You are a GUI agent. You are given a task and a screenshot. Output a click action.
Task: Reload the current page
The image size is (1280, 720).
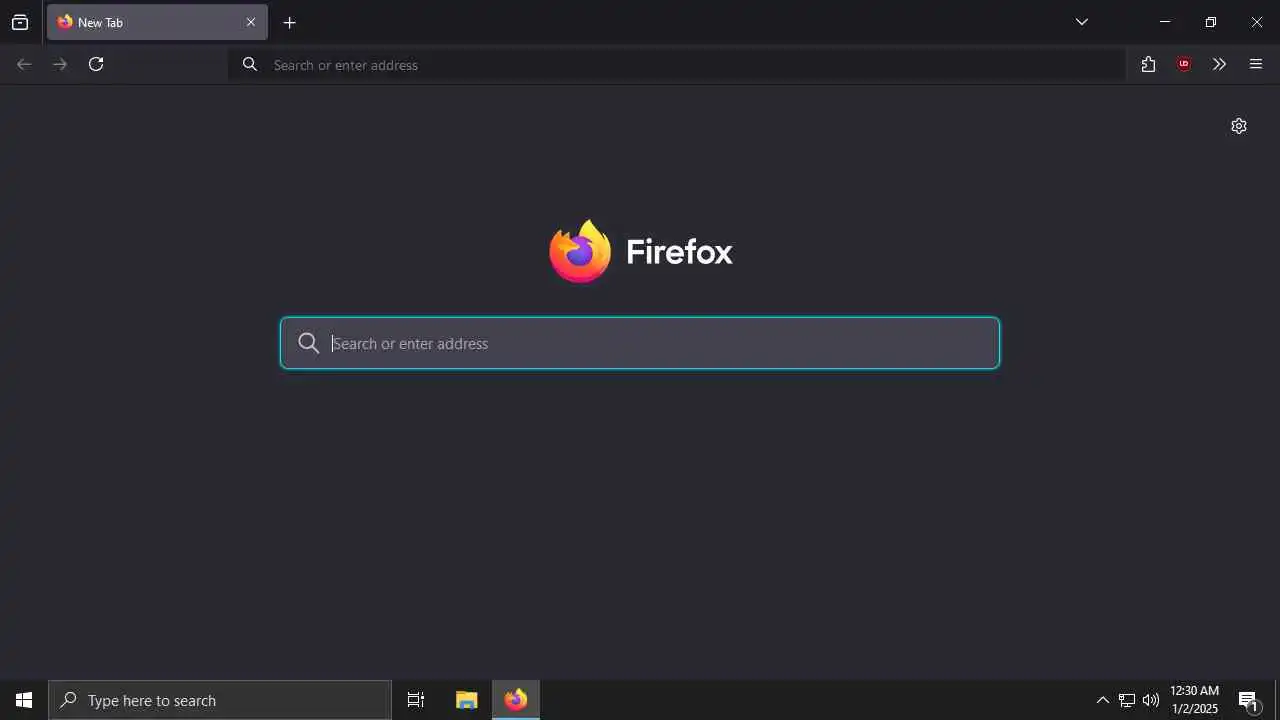[96, 64]
